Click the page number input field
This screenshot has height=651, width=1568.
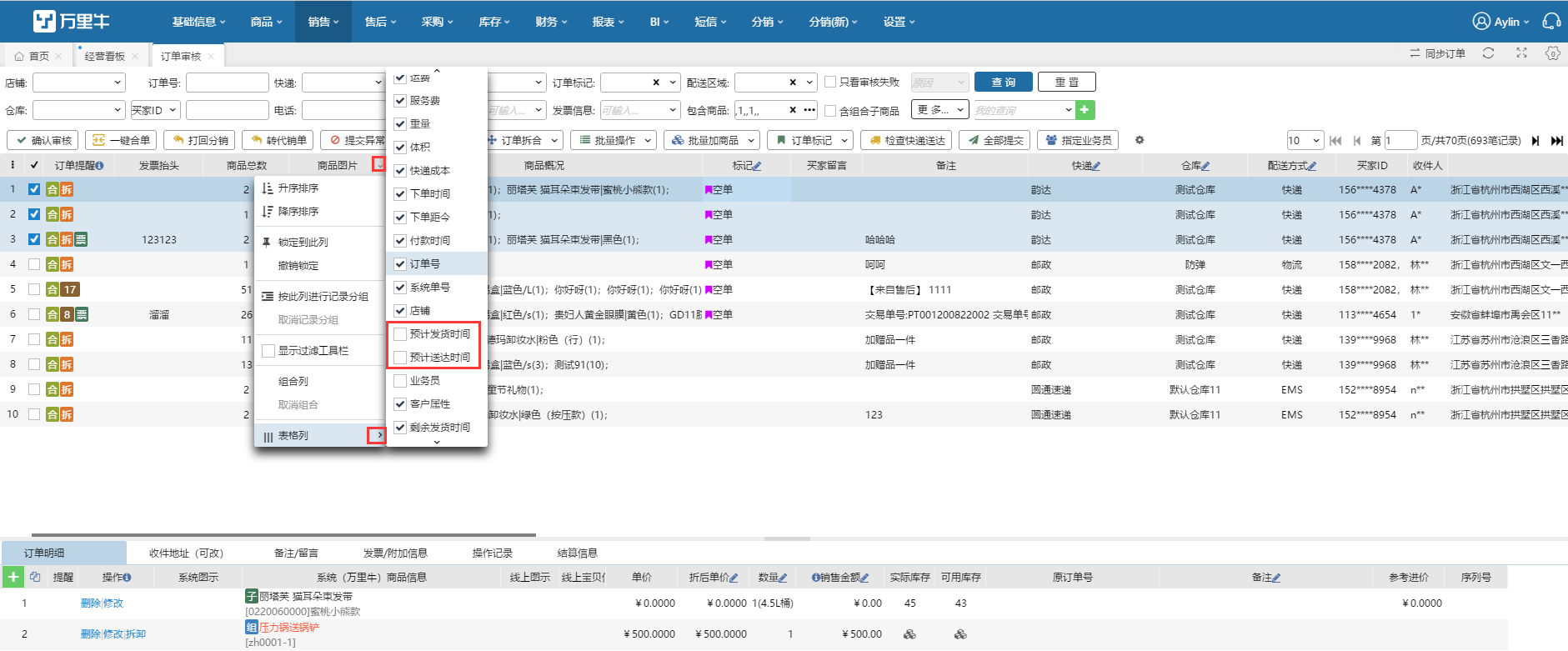[1400, 140]
